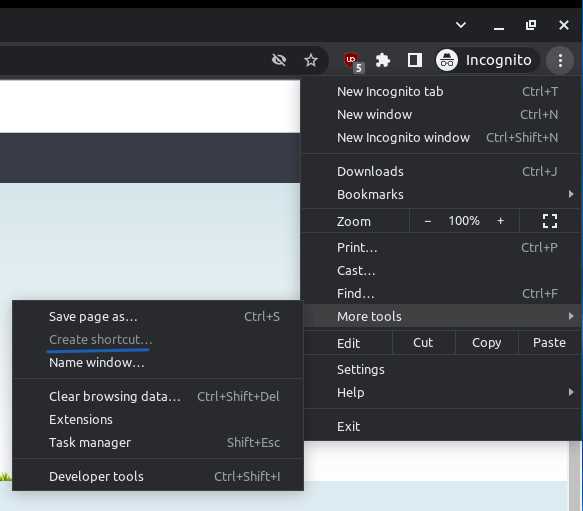Toggle the side panel icon
583x511 pixels.
tap(415, 60)
